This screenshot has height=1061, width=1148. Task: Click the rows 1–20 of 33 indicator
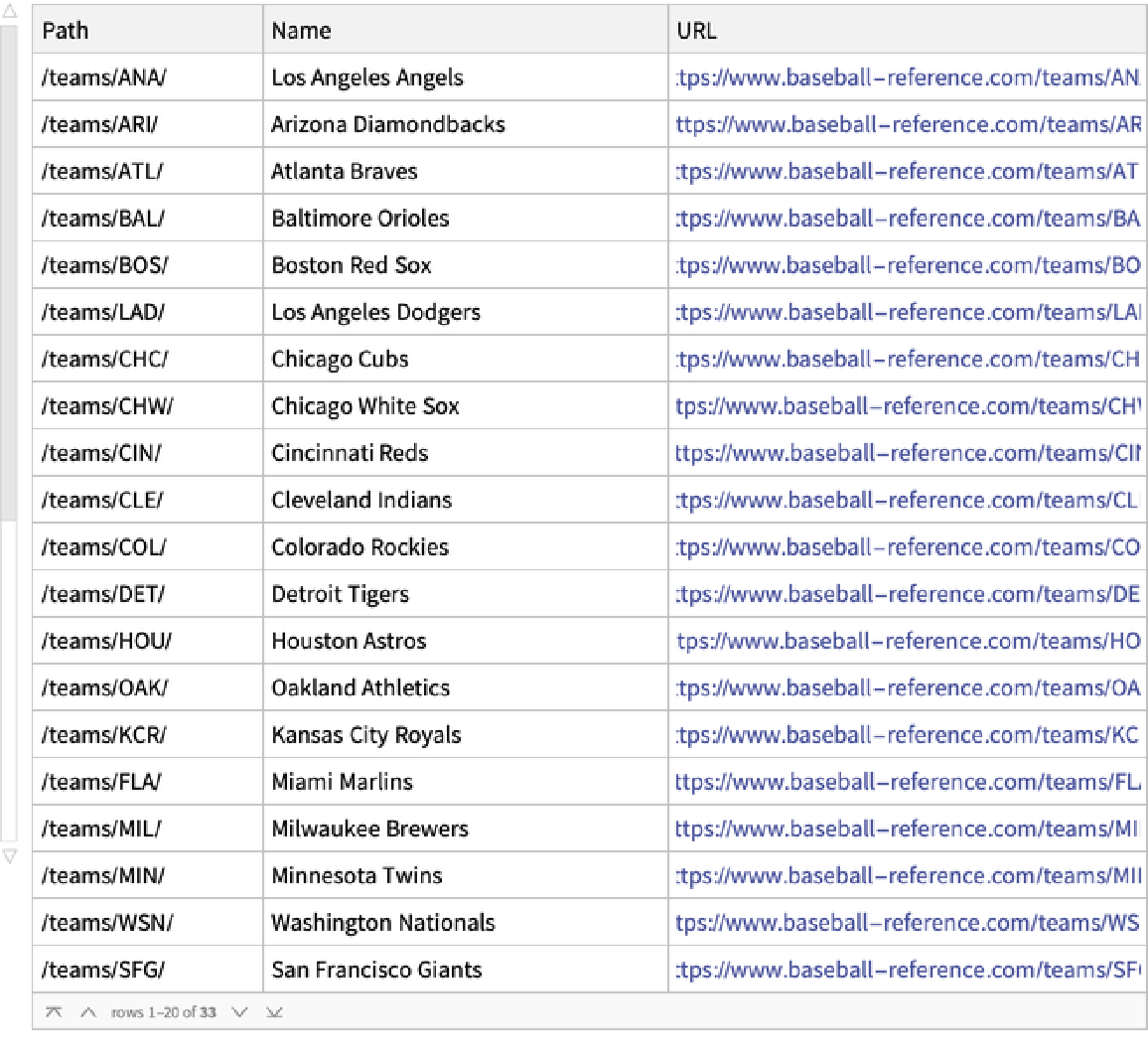[x=164, y=1012]
